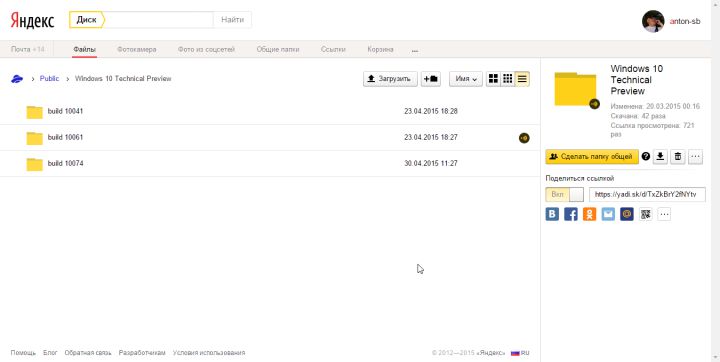Click the Найти search button
This screenshot has width=720, height=362.
(232, 20)
